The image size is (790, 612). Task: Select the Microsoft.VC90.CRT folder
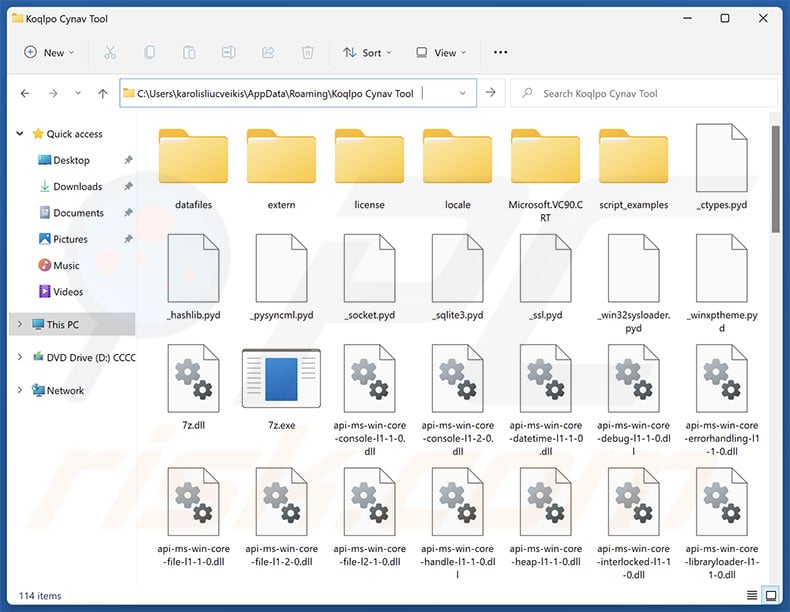click(546, 175)
